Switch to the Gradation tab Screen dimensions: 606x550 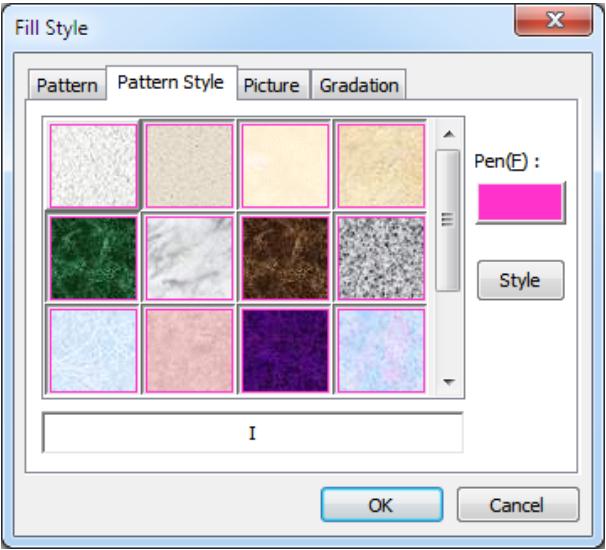click(x=358, y=86)
